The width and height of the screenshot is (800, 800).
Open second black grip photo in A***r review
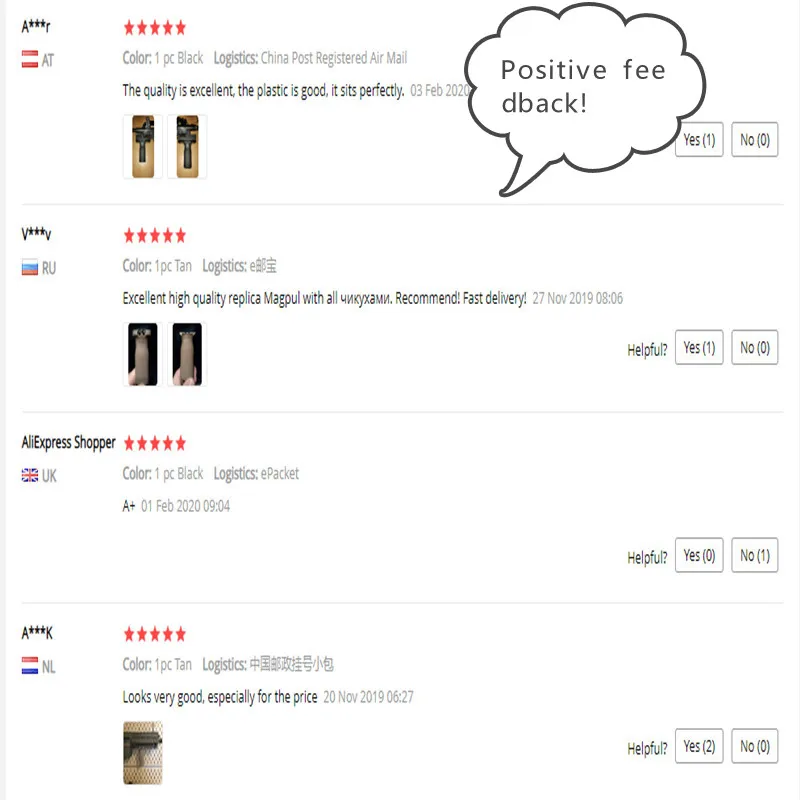click(x=187, y=146)
